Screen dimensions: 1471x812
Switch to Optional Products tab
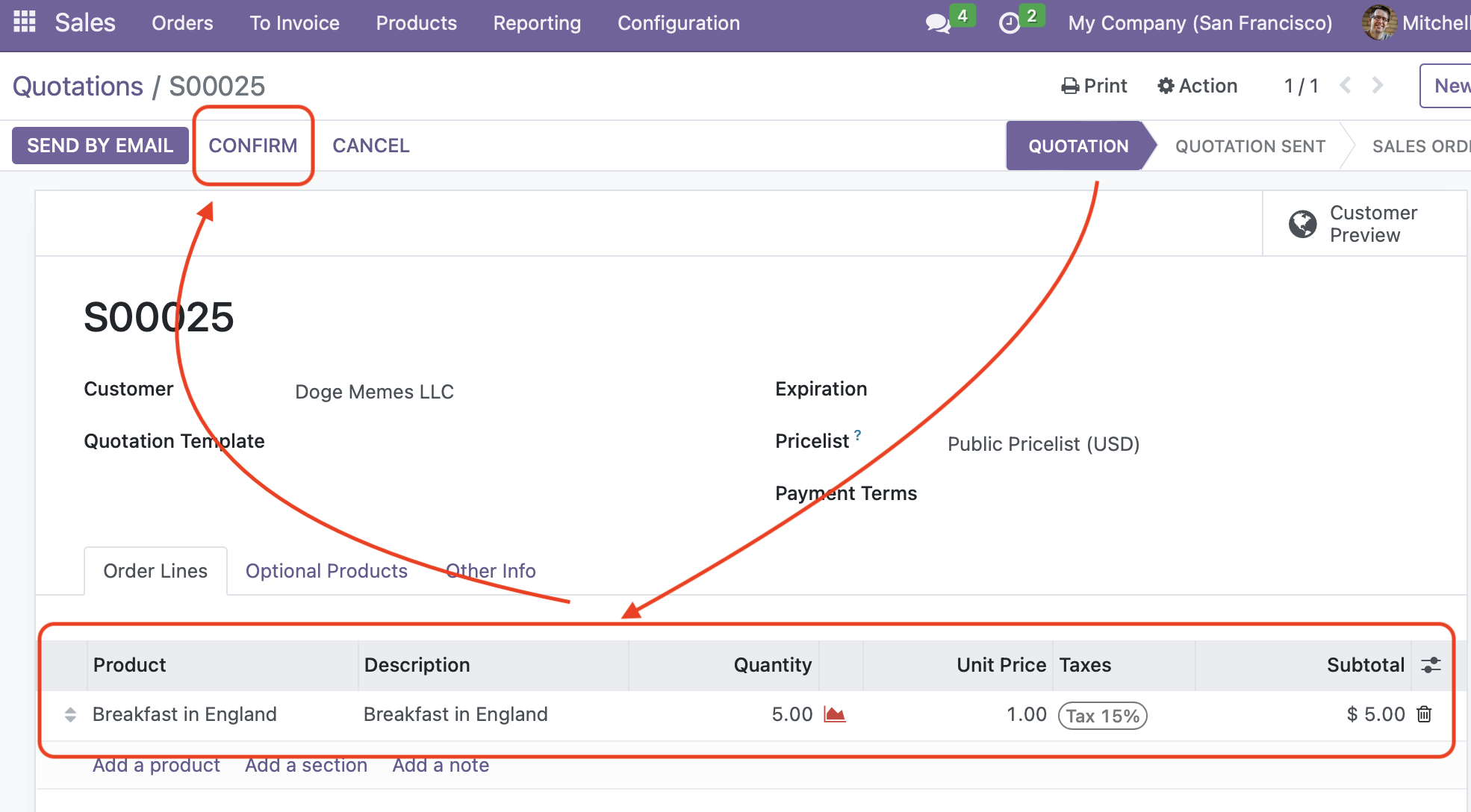[326, 571]
